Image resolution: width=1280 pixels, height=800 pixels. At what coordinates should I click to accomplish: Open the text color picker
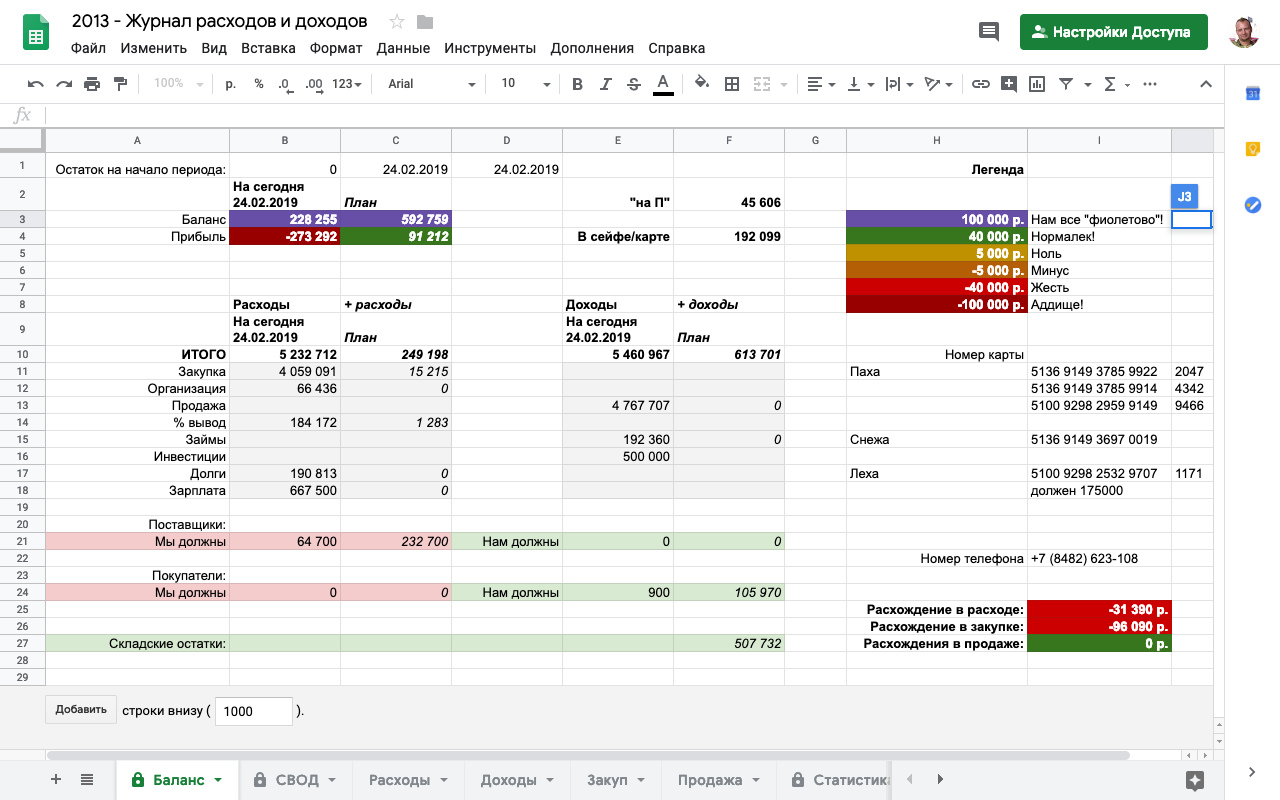662,84
